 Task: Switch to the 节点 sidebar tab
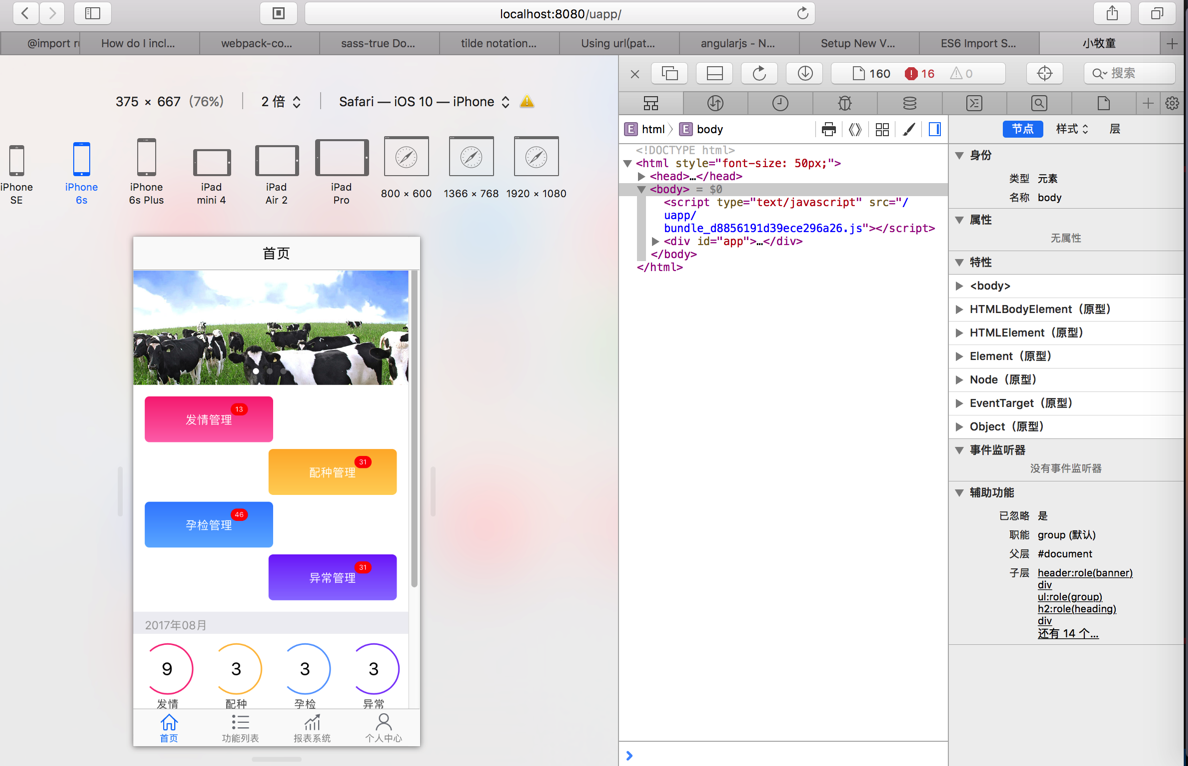pyautogui.click(x=1023, y=129)
